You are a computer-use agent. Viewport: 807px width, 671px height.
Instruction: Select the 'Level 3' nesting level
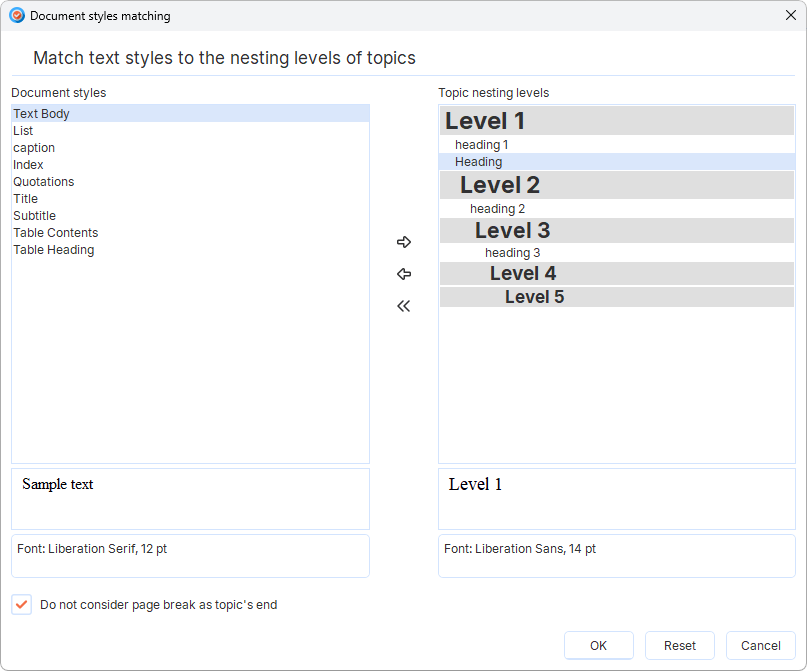point(512,230)
